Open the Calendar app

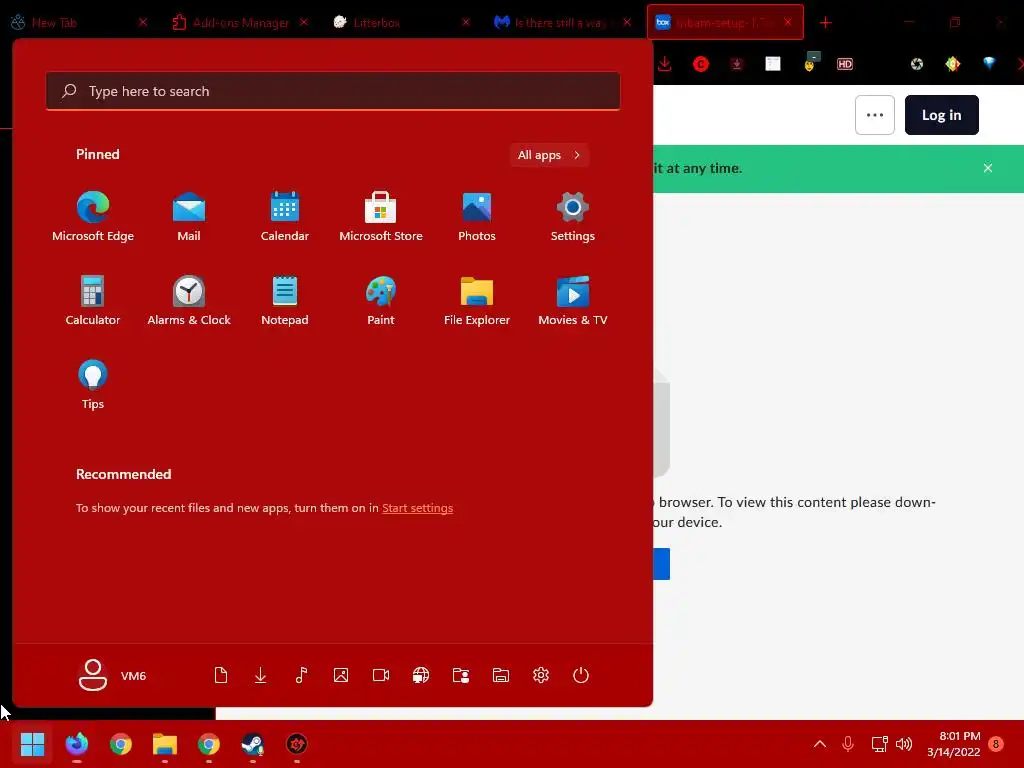click(x=285, y=217)
